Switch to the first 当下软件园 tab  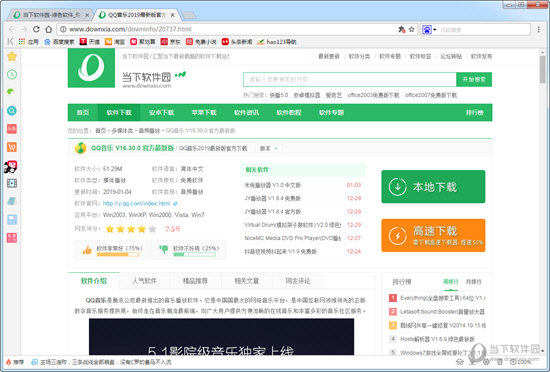coord(51,15)
